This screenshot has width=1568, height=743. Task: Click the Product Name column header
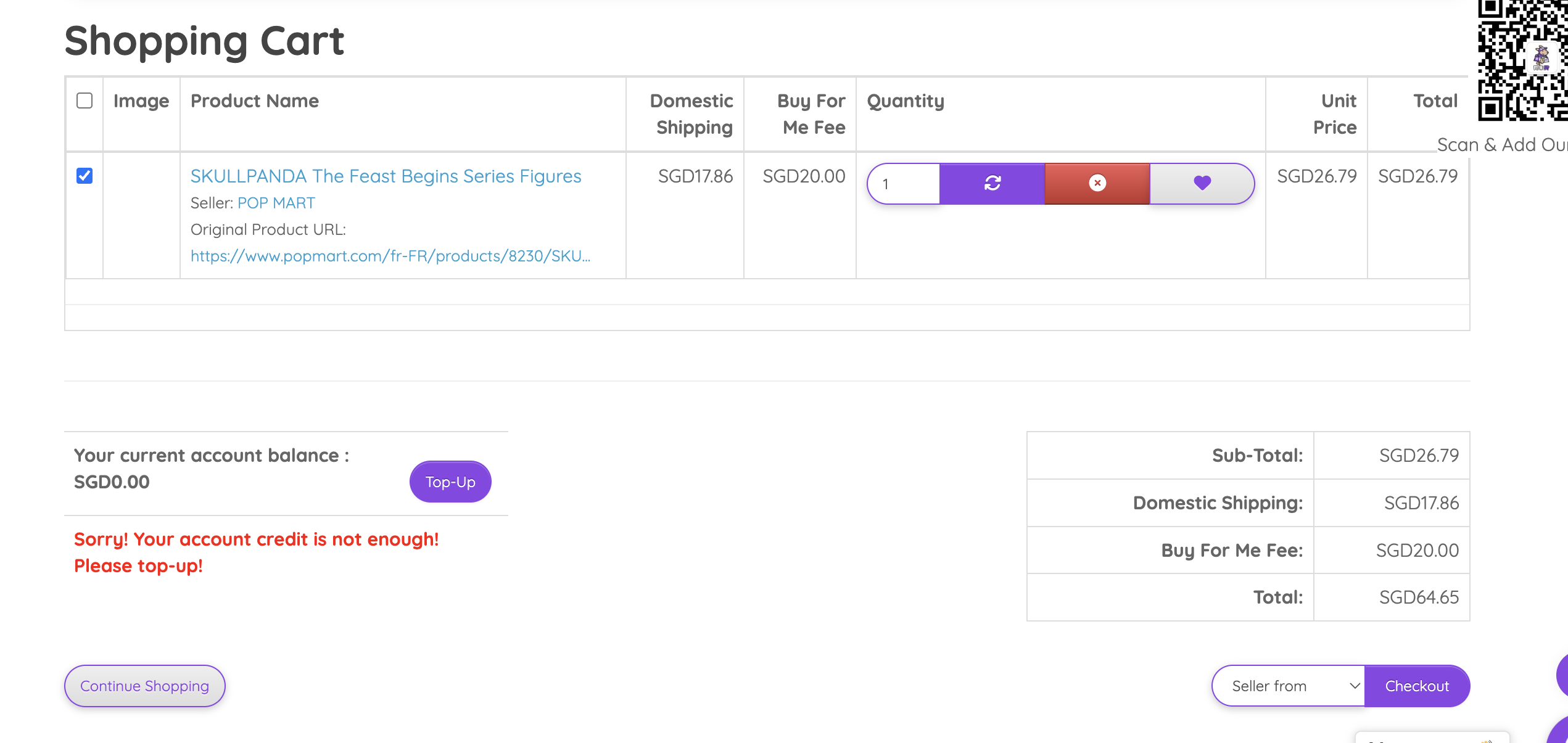click(255, 101)
